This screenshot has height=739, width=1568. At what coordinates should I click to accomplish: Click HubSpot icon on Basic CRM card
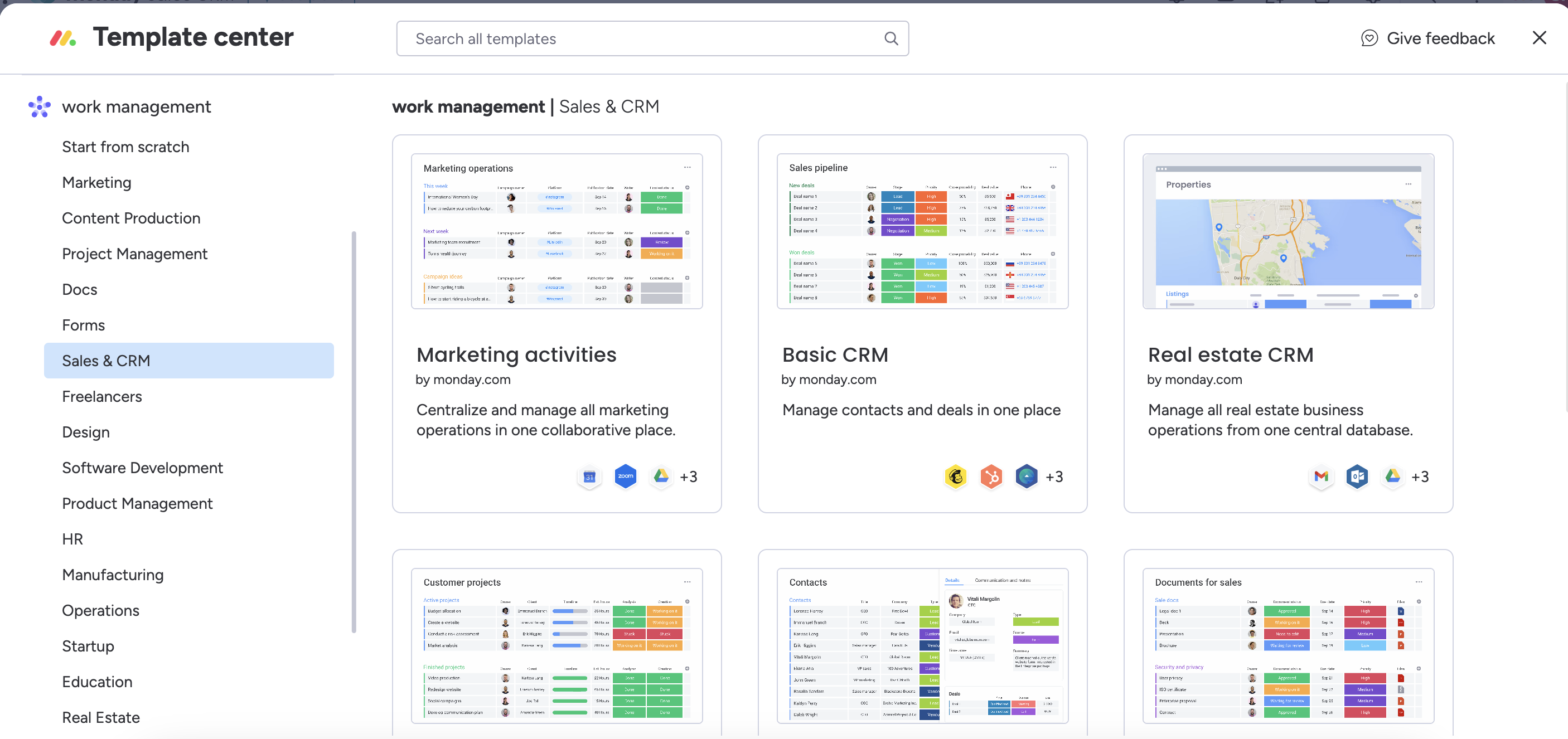point(991,477)
